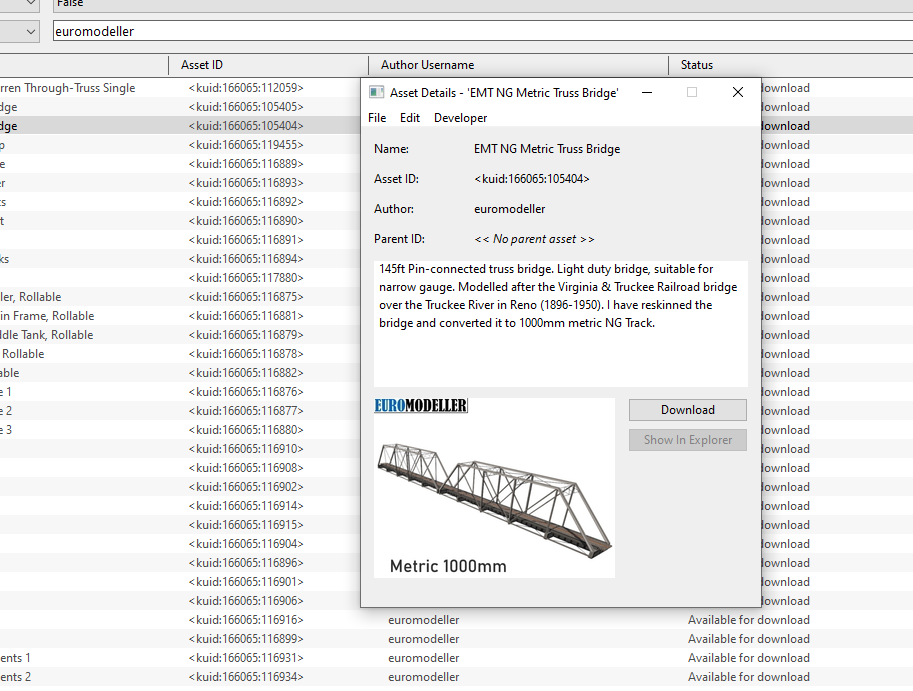
Task: Click the Download button
Action: point(688,410)
